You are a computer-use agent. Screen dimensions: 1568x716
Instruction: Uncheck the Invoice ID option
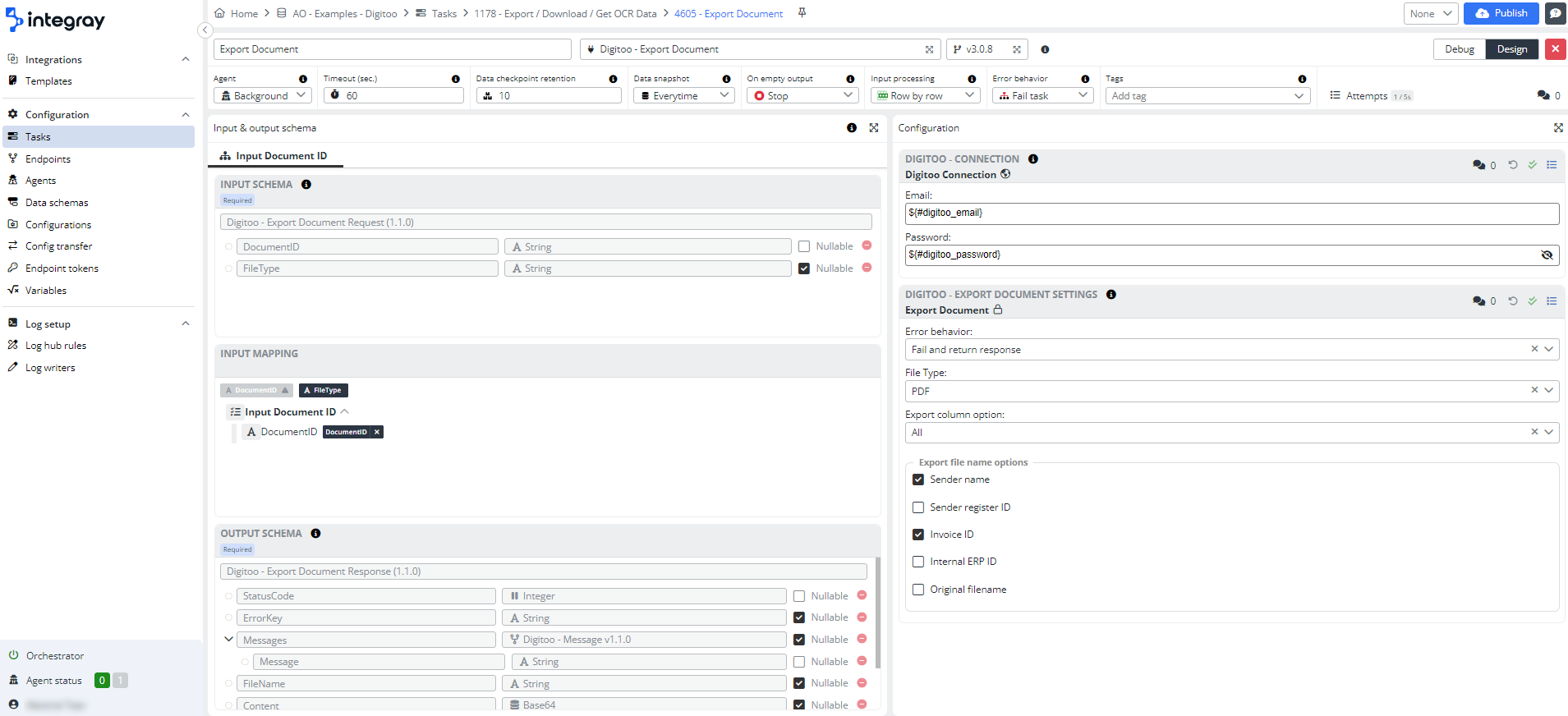[918, 535]
